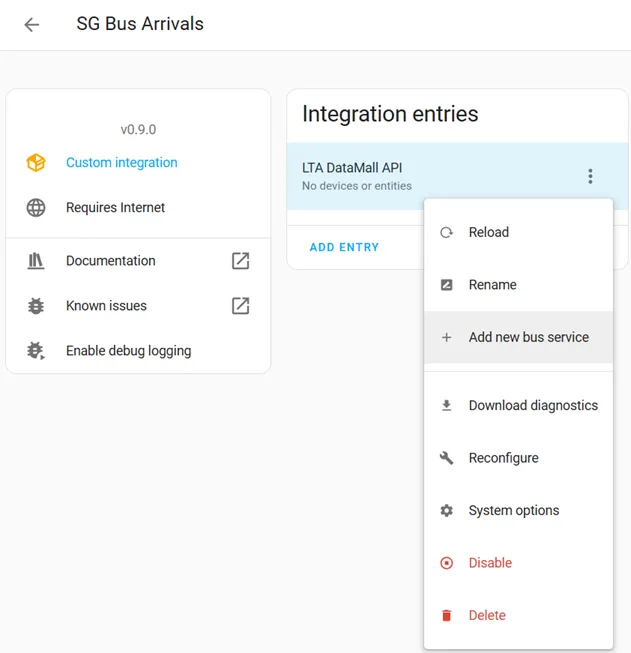Click the bug-play icon for debug logging

pyautogui.click(x=36, y=351)
